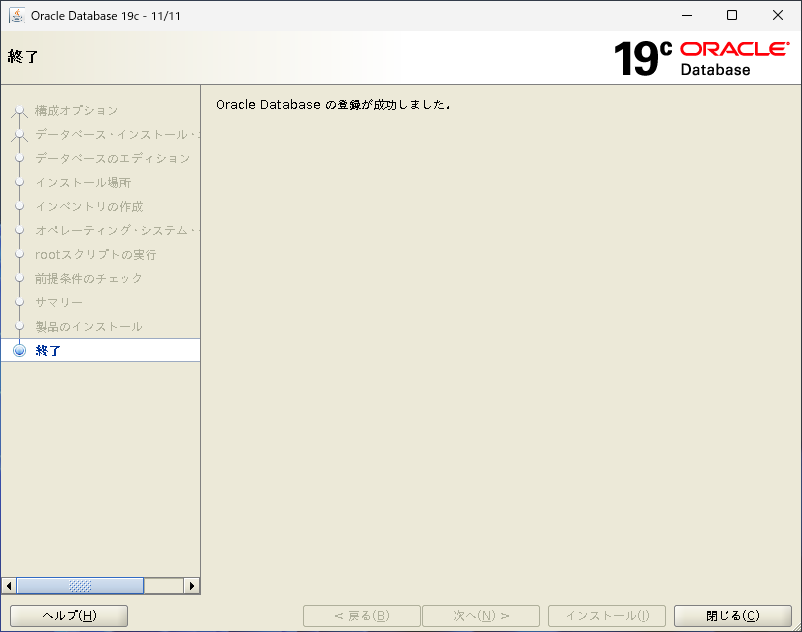Click sidebar scrollbar left arrow
The width and height of the screenshot is (802, 632).
(9, 585)
